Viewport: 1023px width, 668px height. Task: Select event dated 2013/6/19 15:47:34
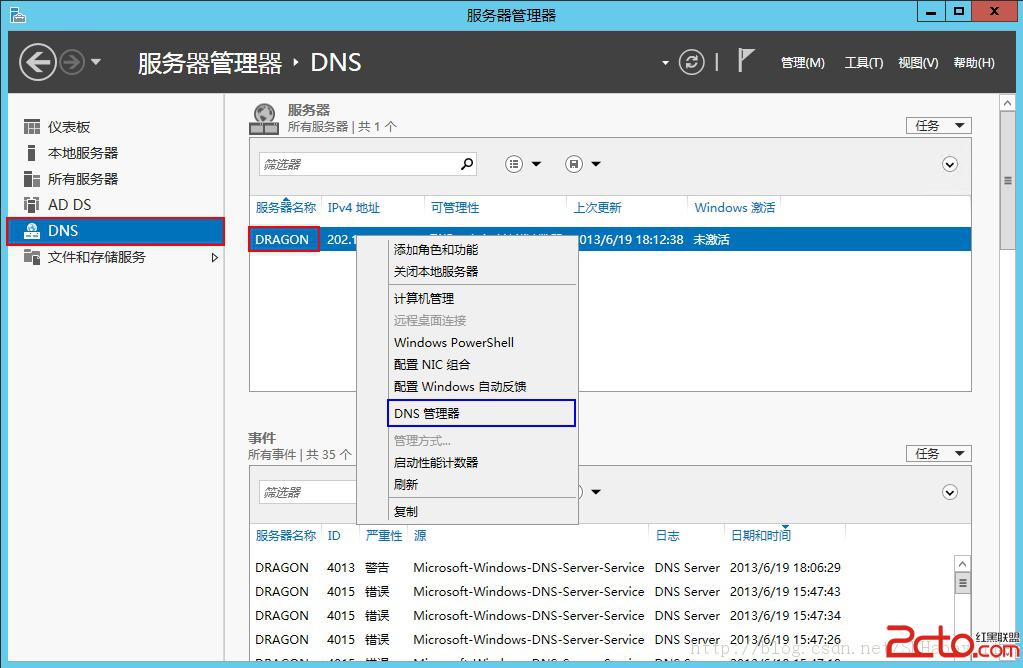(600, 616)
